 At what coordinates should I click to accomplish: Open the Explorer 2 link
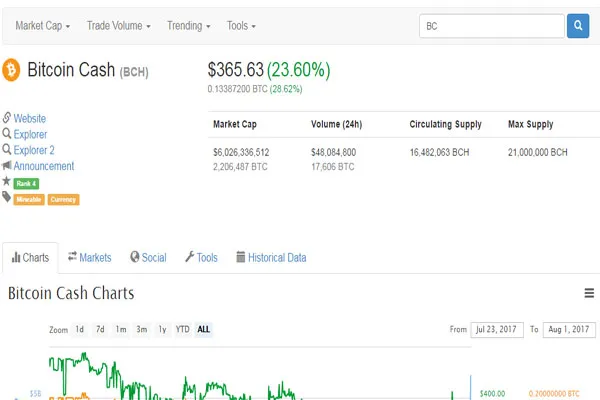tap(34, 150)
